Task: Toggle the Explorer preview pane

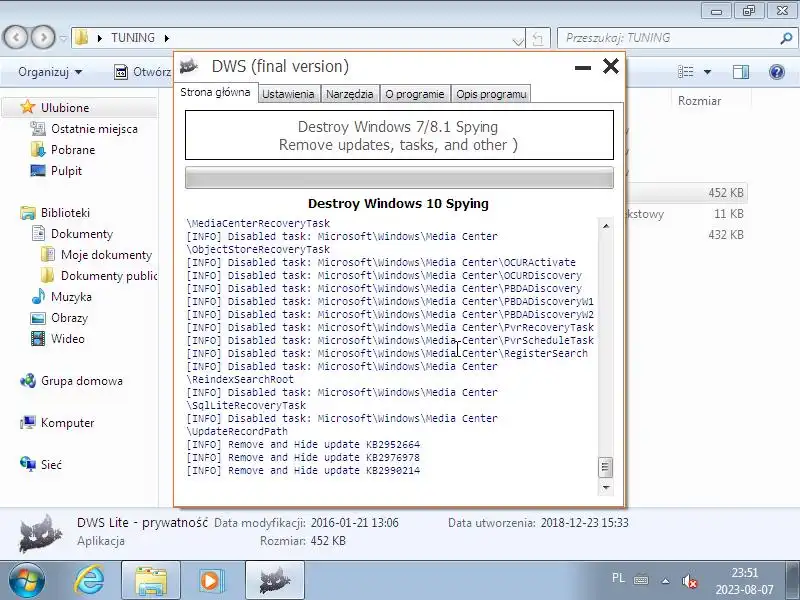Action: (741, 72)
